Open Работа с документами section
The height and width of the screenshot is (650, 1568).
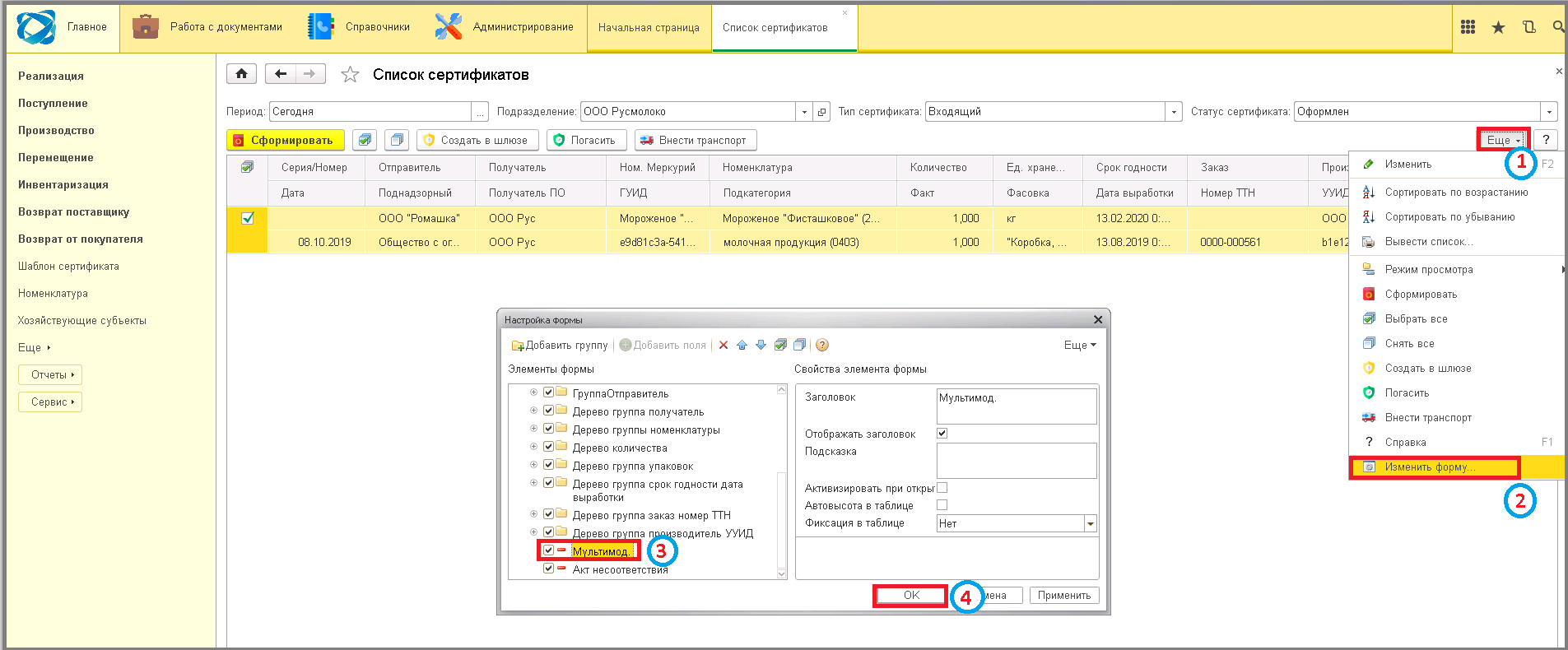(x=207, y=27)
